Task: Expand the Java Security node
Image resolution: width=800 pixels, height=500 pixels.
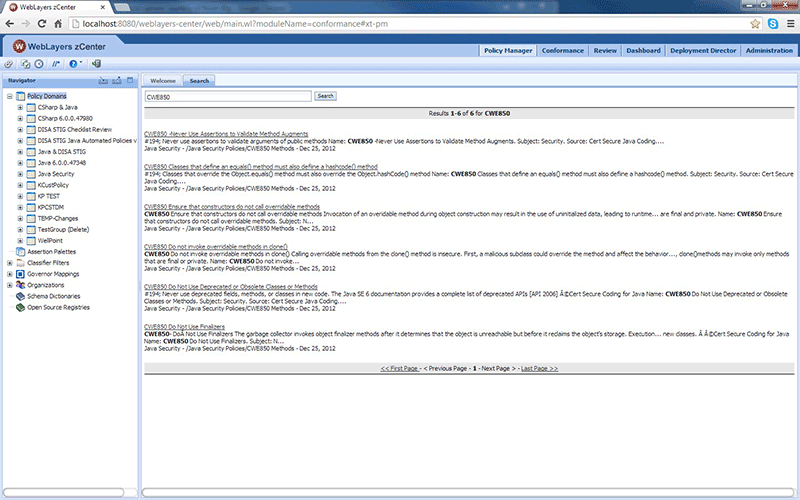Action: [x=20, y=174]
